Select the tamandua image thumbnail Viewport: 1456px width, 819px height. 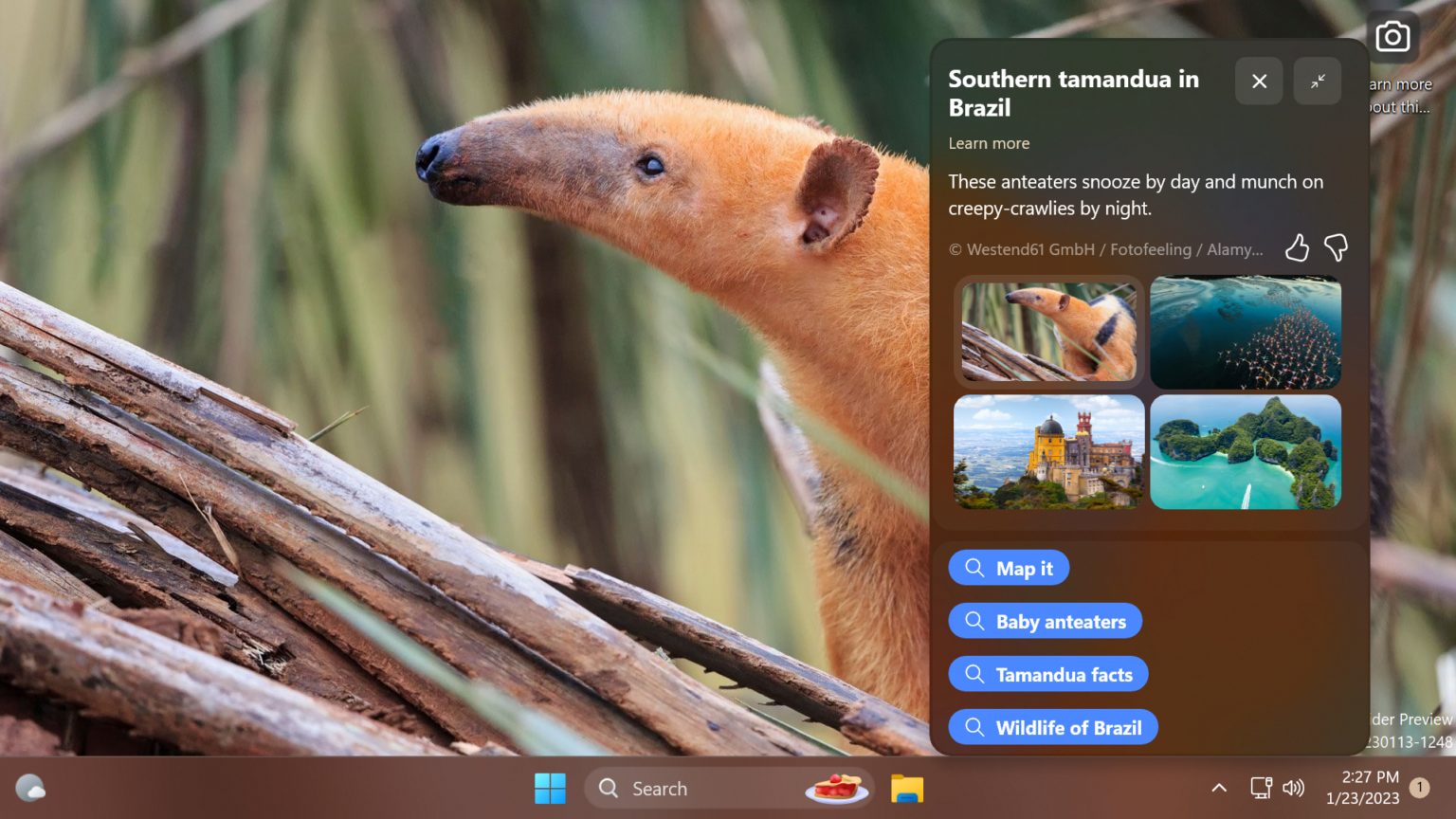[x=1048, y=332]
